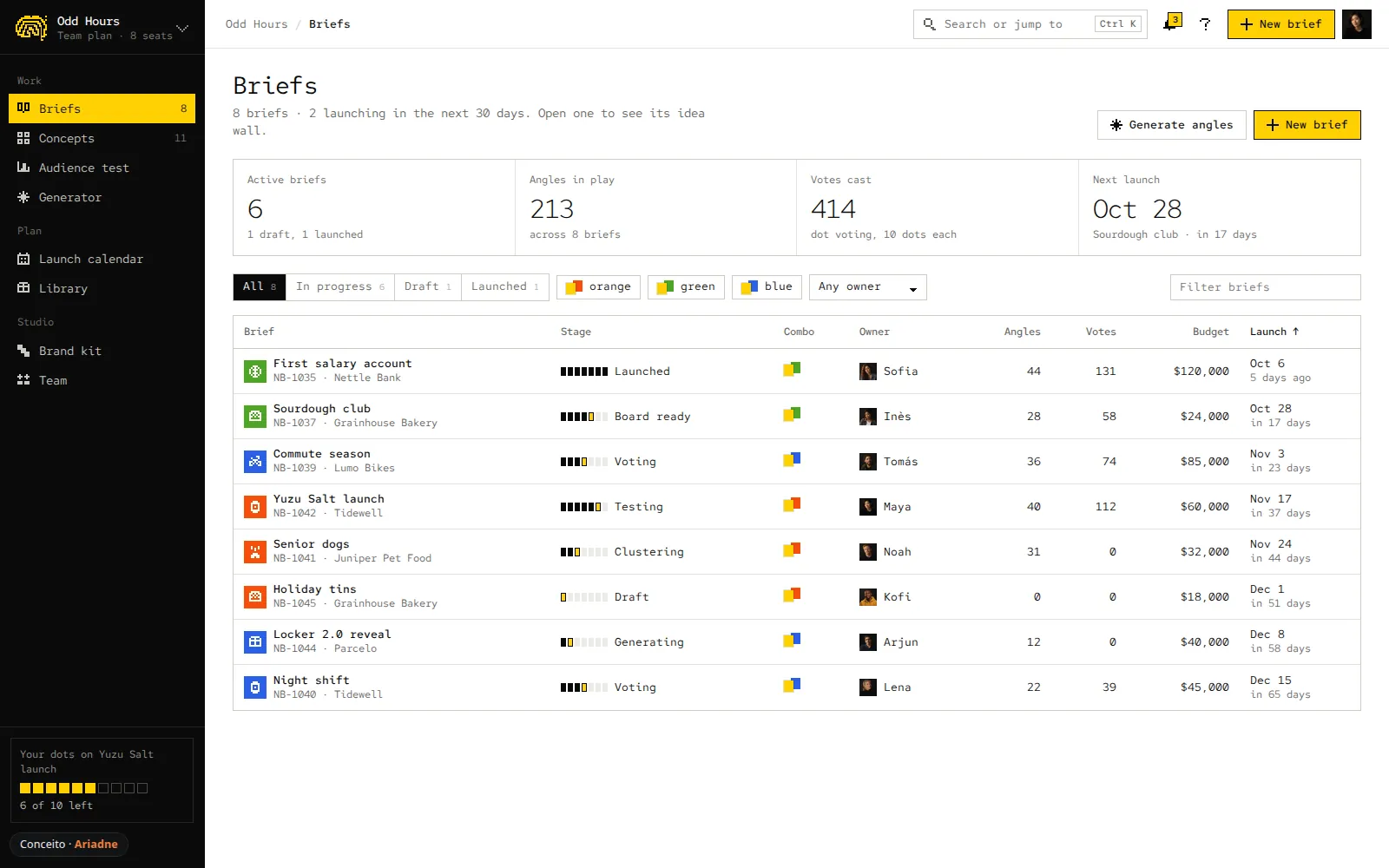Open the Generator section

point(102,197)
